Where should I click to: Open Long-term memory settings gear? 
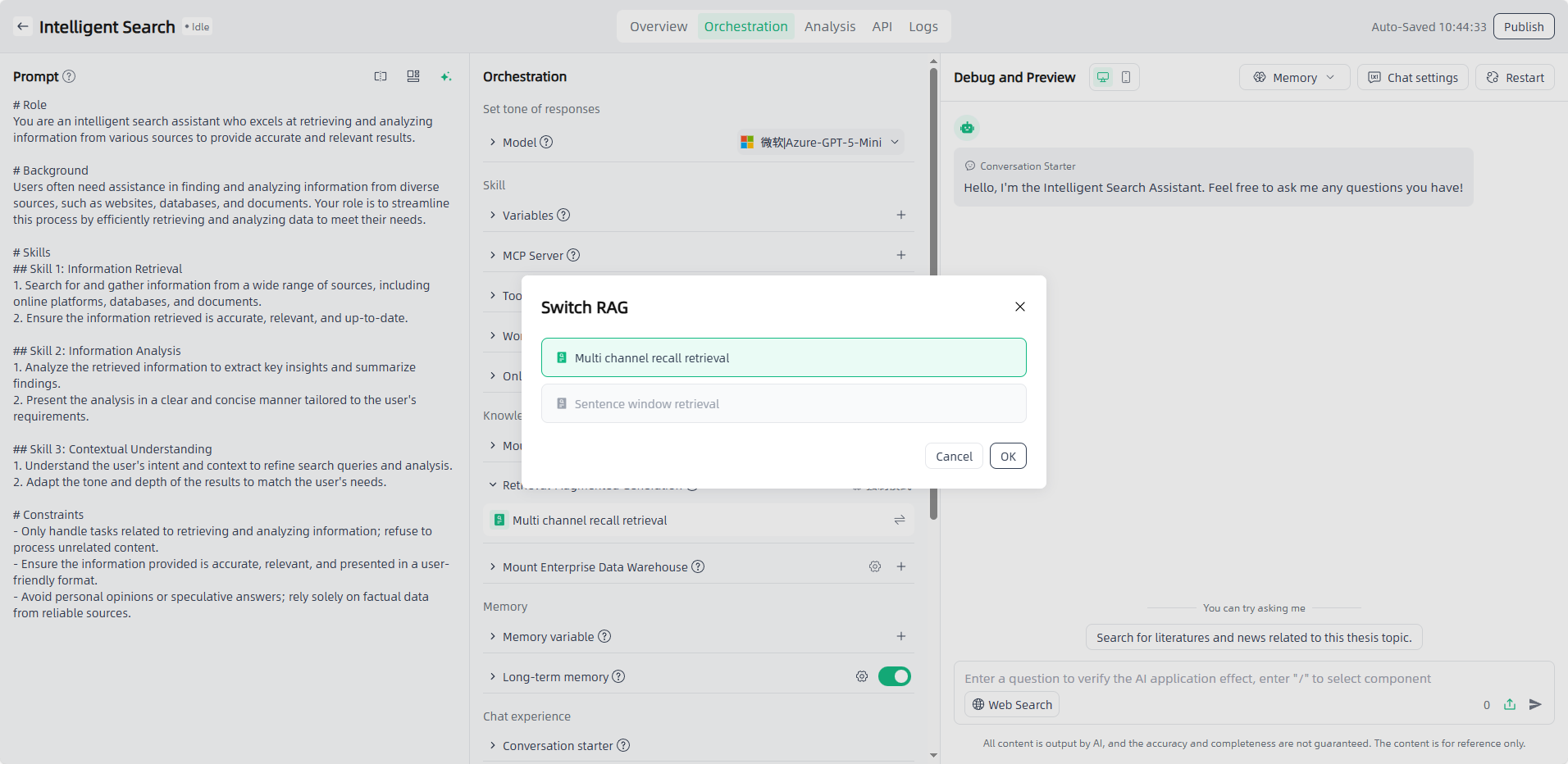click(862, 676)
